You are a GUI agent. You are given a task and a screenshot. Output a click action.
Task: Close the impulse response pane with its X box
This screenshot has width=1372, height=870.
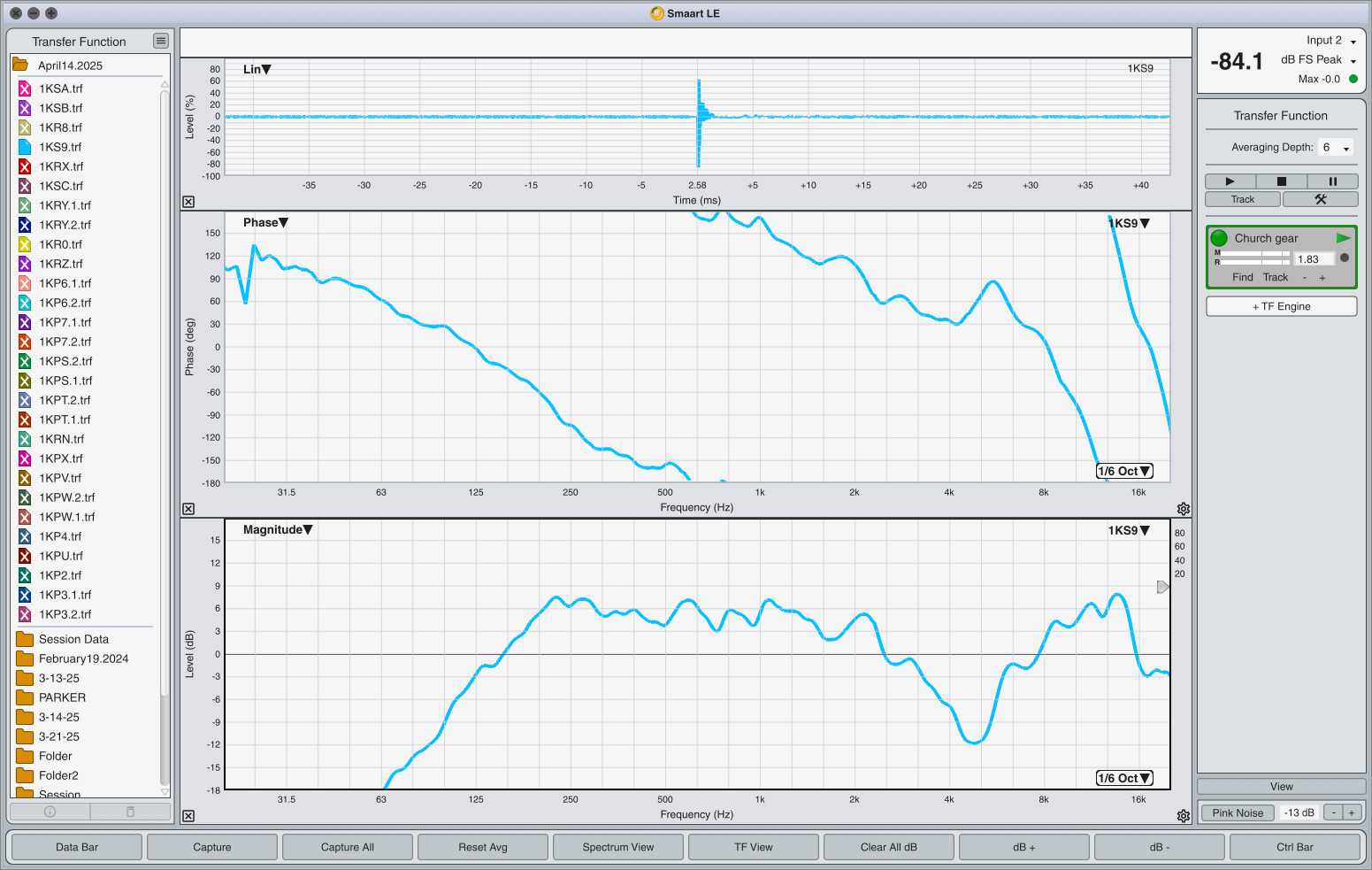188,202
